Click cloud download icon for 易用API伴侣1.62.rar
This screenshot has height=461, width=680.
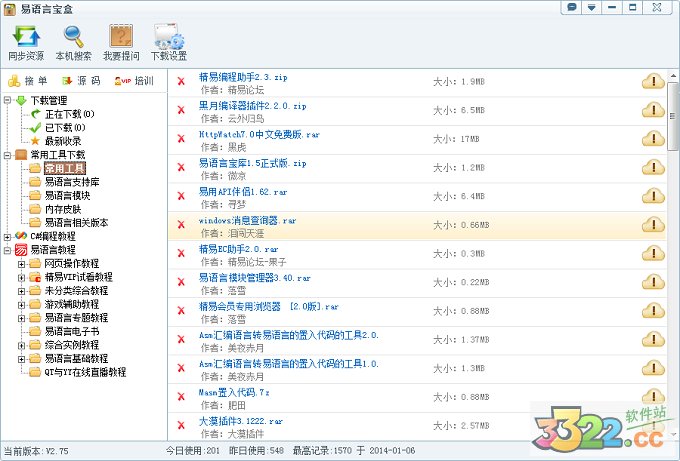point(653,196)
